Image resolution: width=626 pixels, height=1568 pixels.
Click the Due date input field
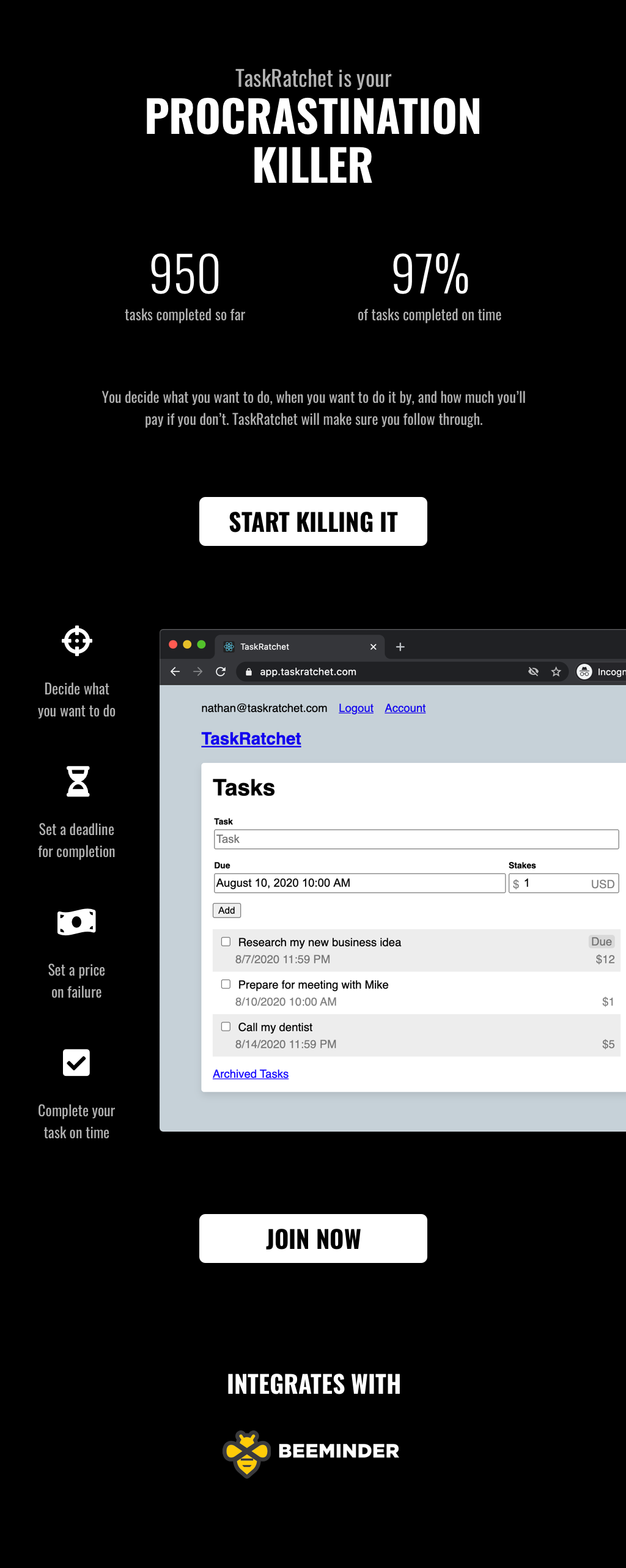click(359, 883)
